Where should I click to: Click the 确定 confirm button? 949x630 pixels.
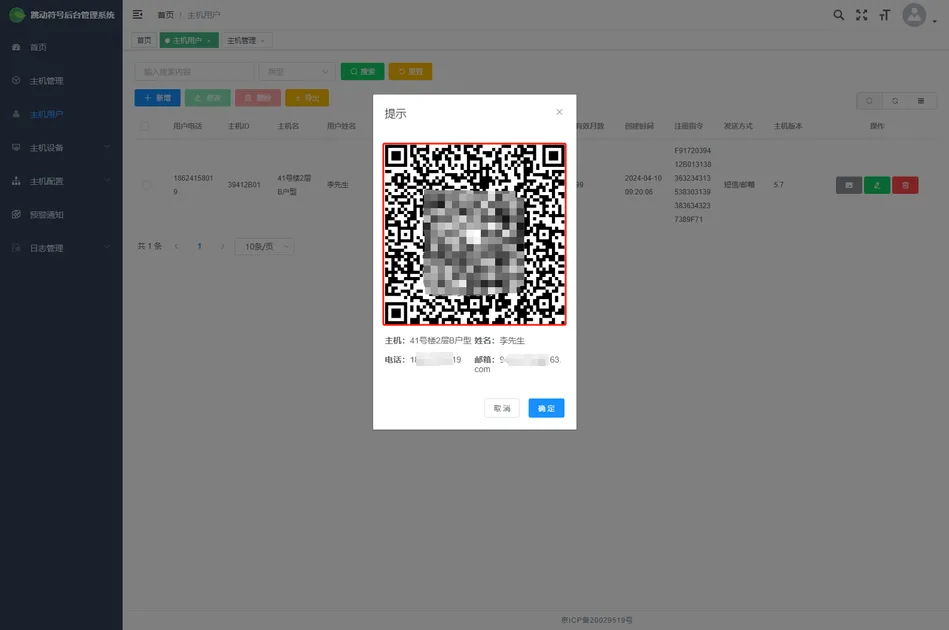pyautogui.click(x=546, y=408)
